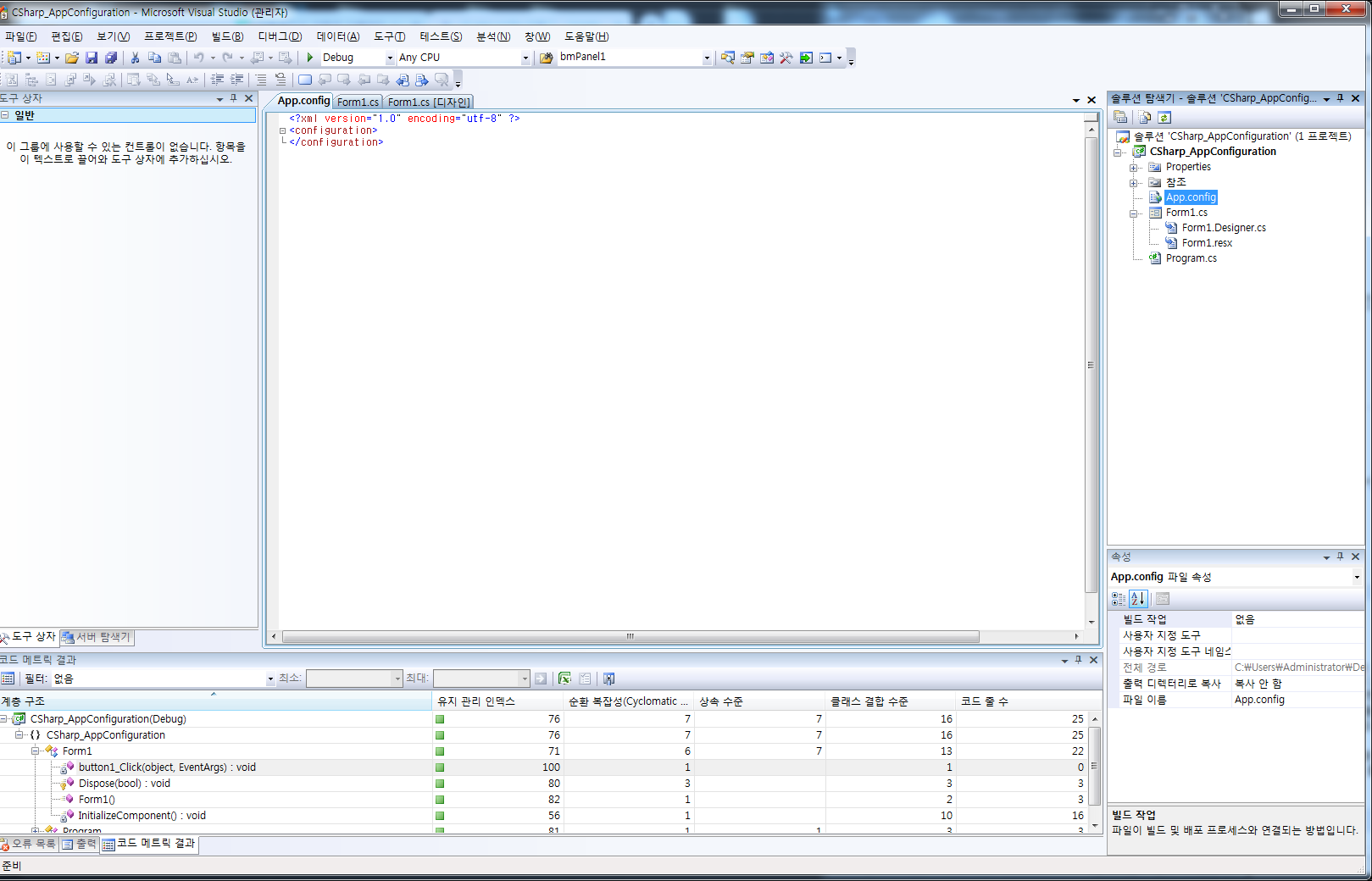The image size is (1372, 881).
Task: Click Show All Files in Solution Explorer
Action: tap(1145, 118)
